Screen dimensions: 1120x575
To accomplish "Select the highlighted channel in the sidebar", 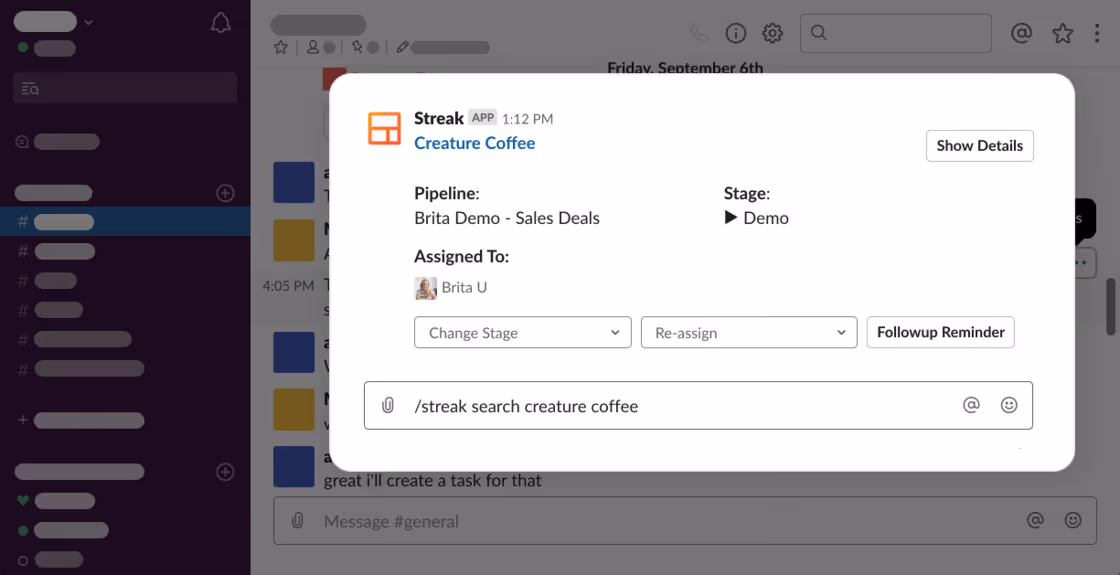I will click(x=125, y=221).
